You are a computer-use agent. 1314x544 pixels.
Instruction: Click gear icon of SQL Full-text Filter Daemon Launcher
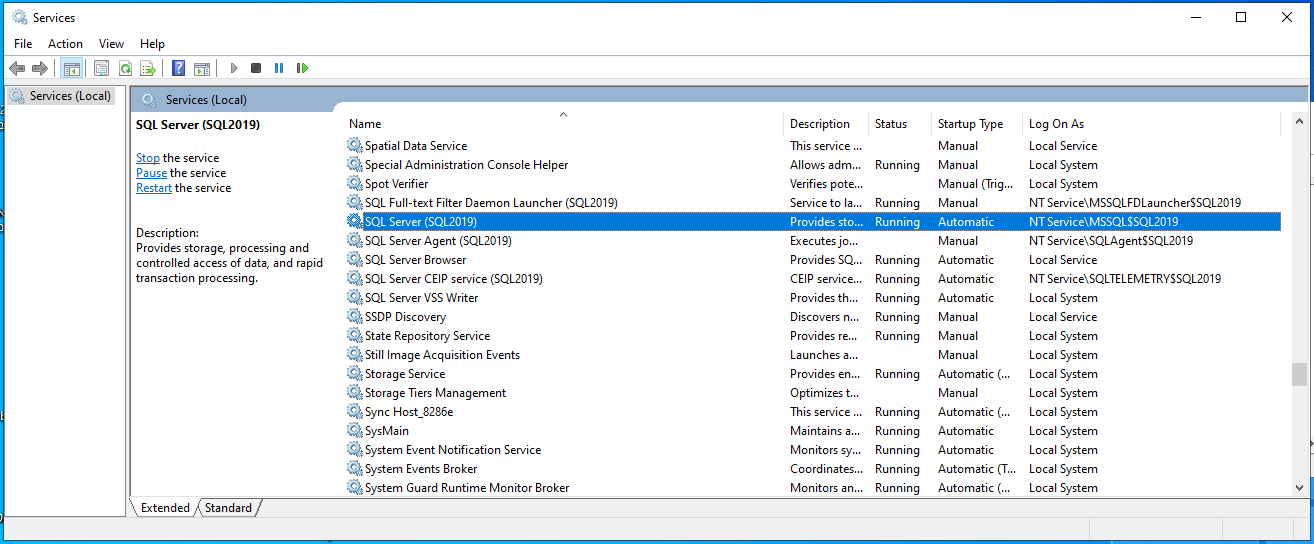[354, 203]
